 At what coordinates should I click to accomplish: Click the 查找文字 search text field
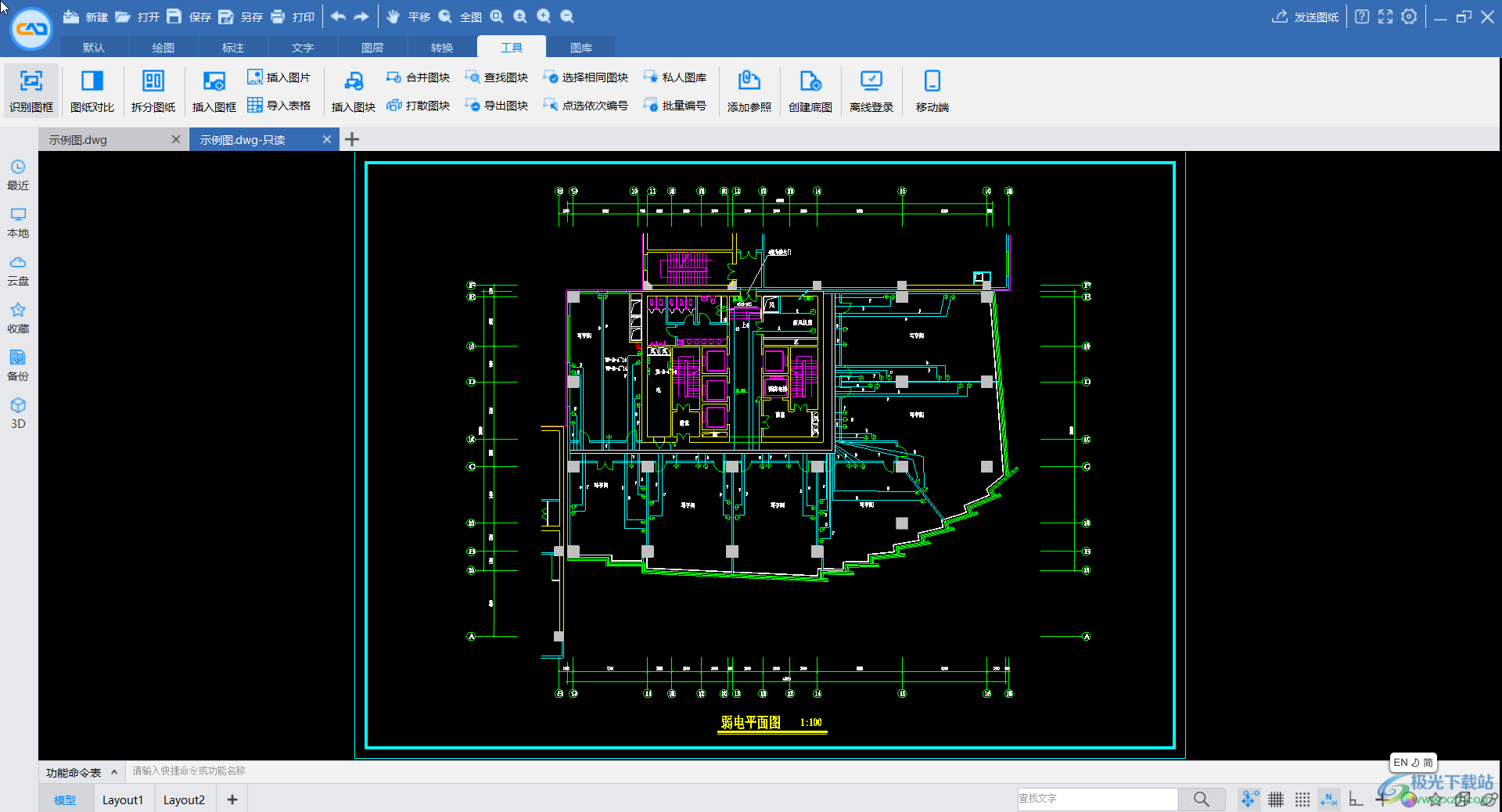[1097, 799]
